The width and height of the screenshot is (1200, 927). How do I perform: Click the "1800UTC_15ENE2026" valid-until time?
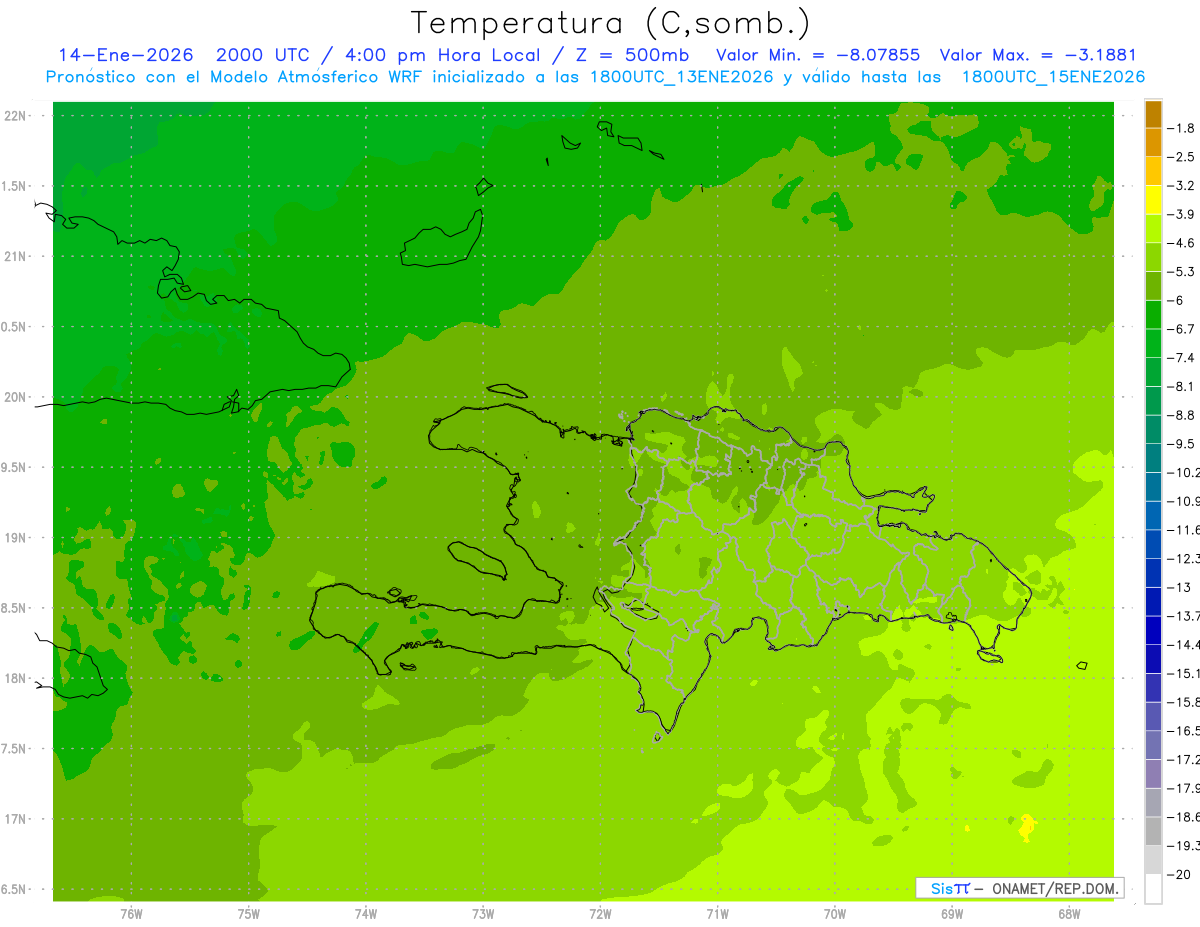point(1053,77)
